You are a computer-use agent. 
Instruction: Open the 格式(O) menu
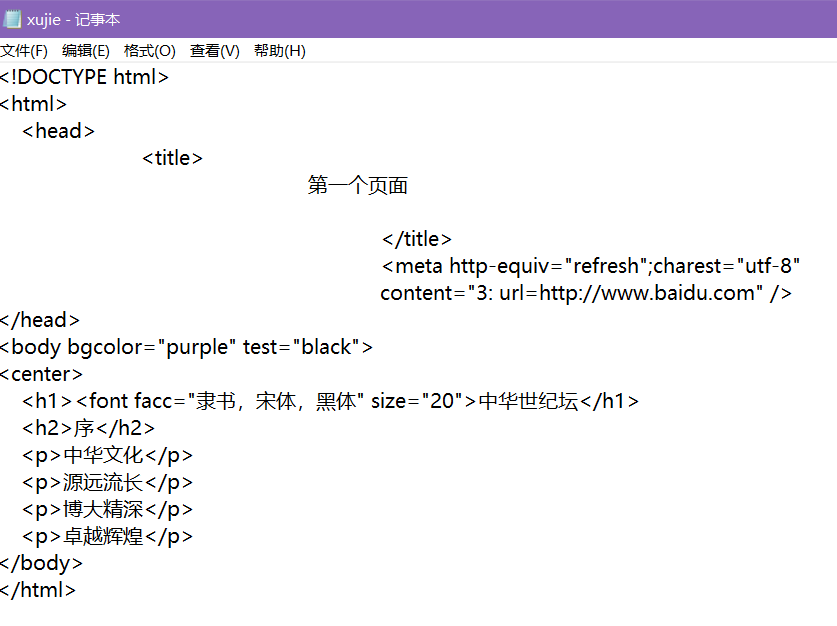pos(149,51)
